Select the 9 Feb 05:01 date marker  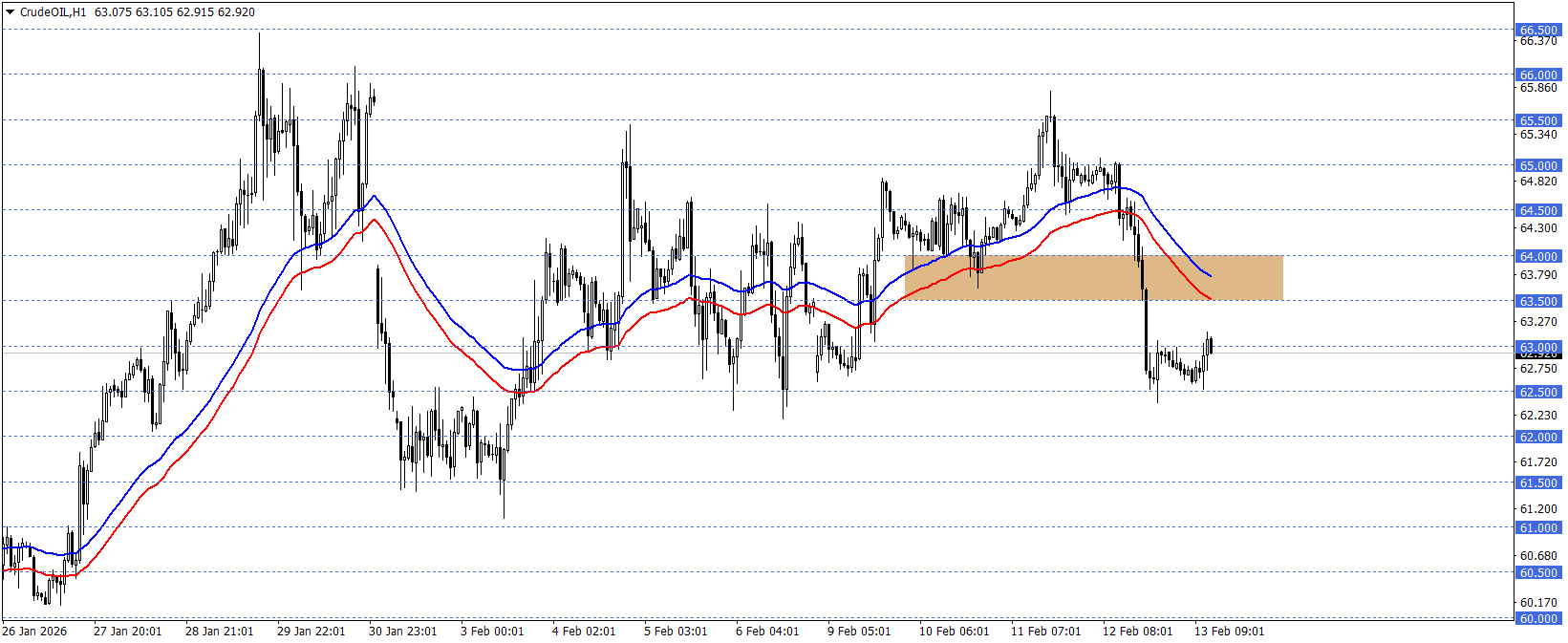[859, 632]
